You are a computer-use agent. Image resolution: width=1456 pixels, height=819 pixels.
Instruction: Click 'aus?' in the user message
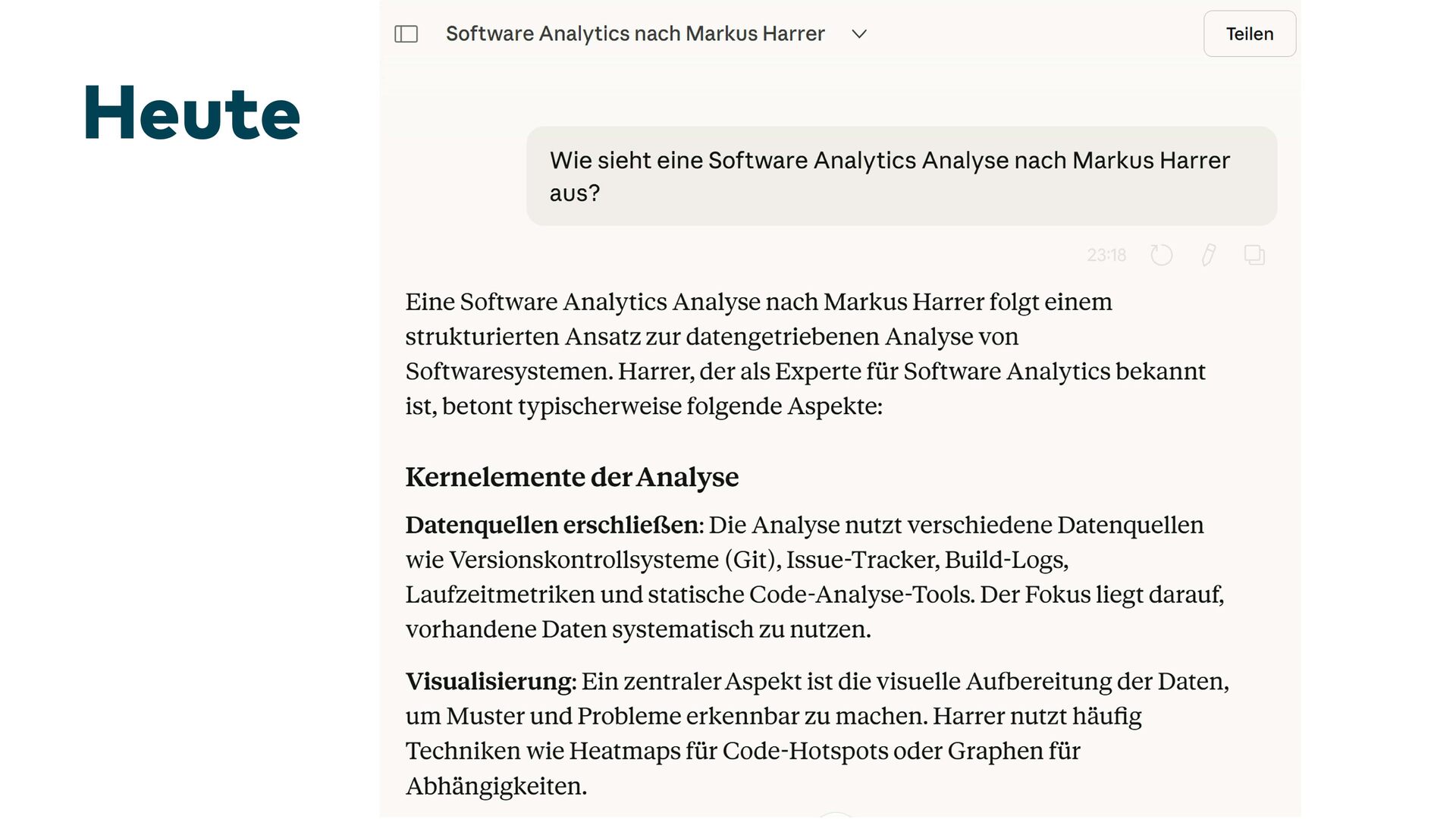(575, 193)
